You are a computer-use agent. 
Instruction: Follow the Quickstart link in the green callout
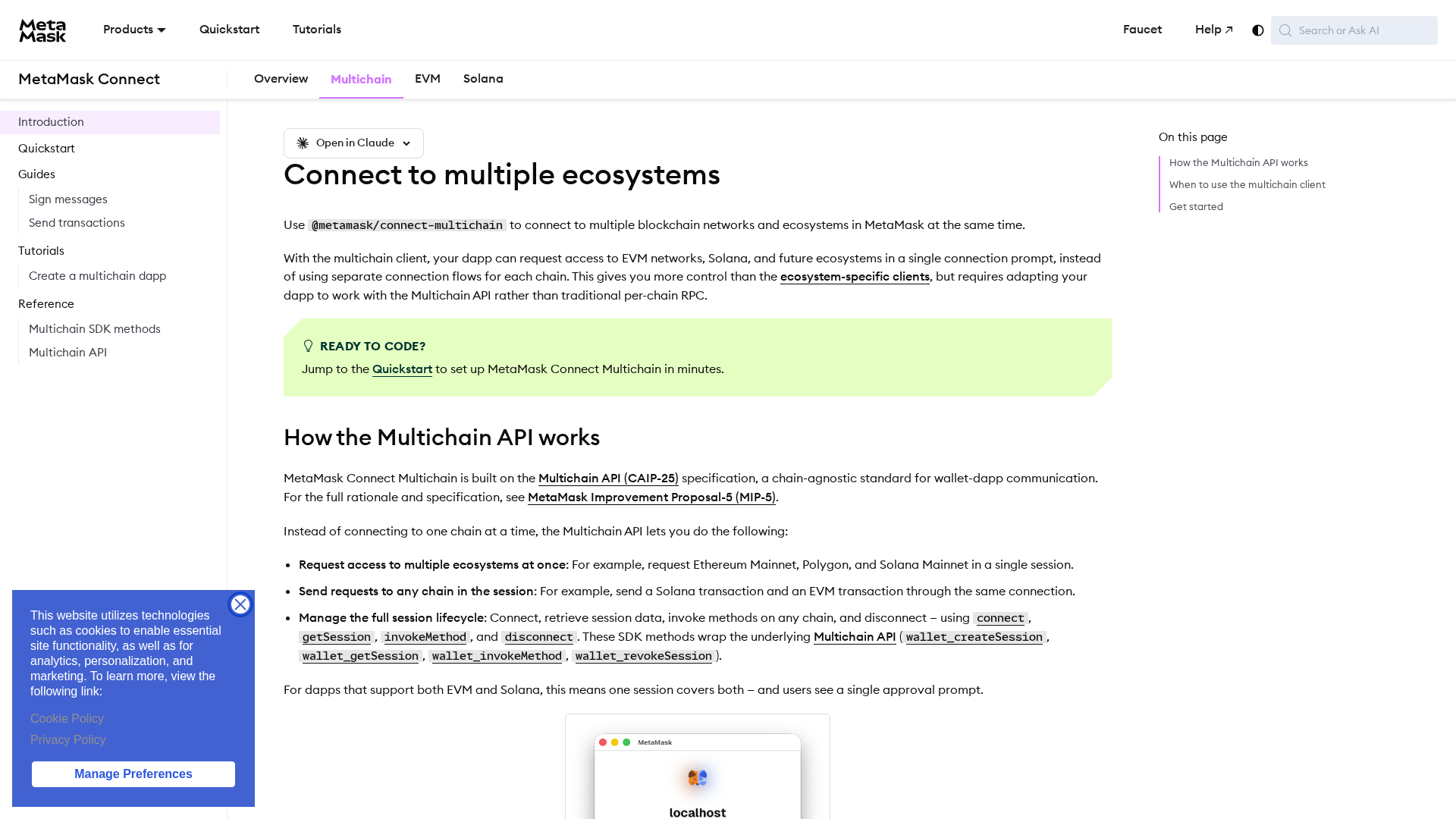(402, 369)
